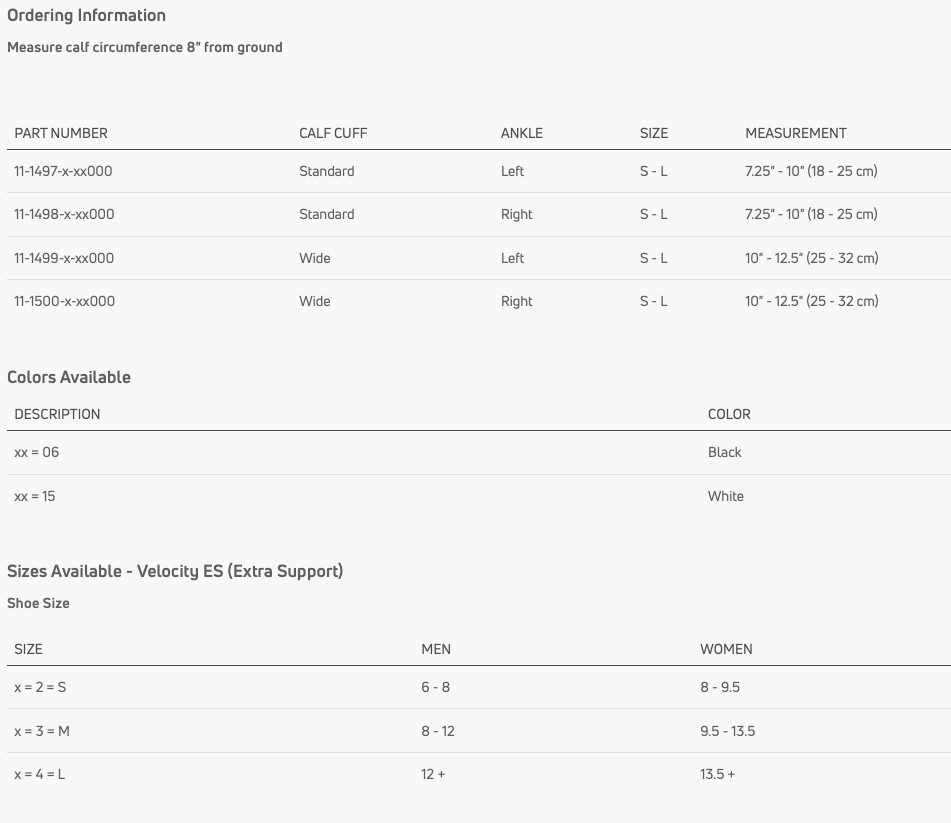
Task: Click the Black color value
Action: pos(724,452)
